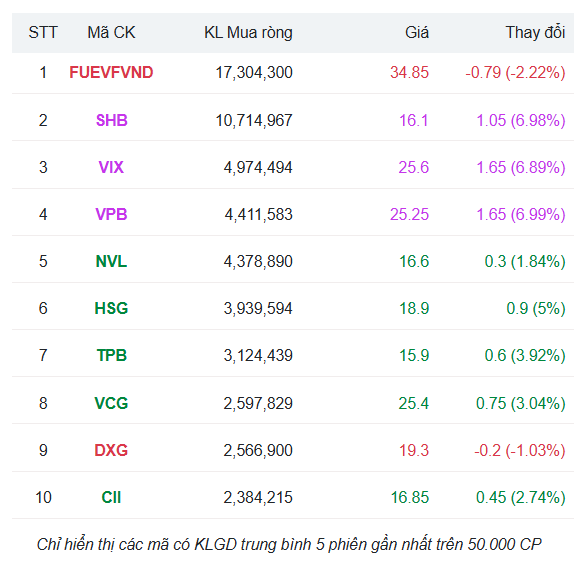Click price 19.3 in DXG row

(414, 451)
